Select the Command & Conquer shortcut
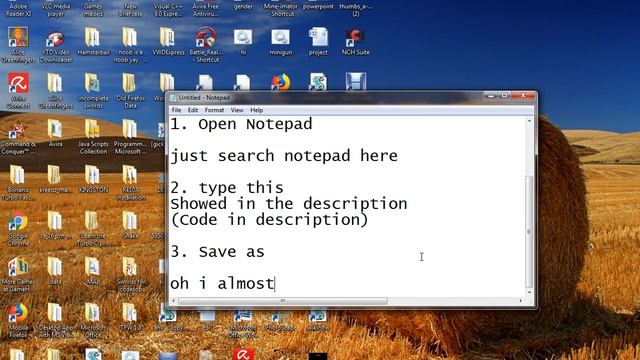The height and width of the screenshot is (360, 640). coord(18,137)
